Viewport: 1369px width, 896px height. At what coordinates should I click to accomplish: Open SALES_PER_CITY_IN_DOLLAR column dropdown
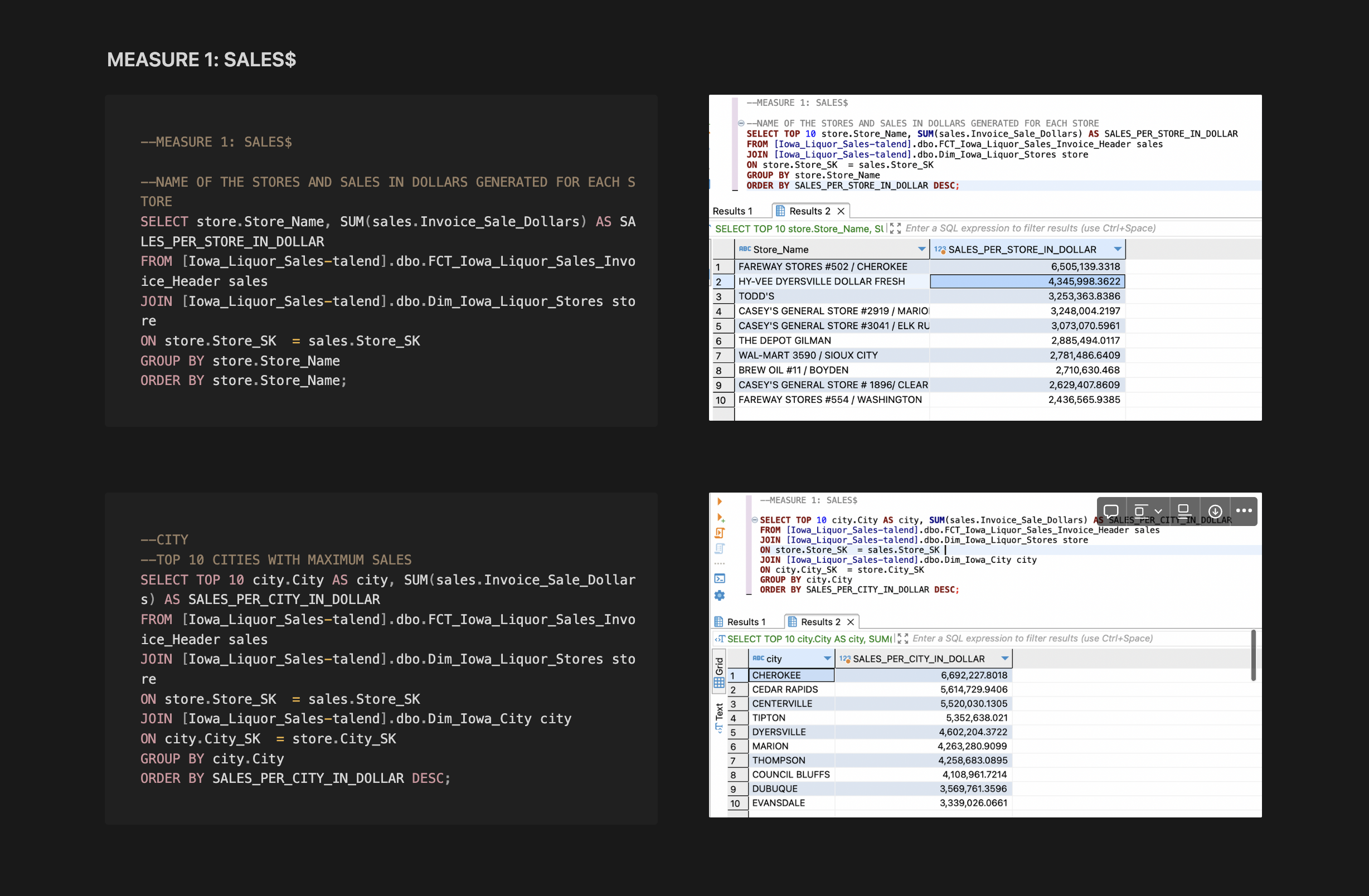(x=1004, y=659)
